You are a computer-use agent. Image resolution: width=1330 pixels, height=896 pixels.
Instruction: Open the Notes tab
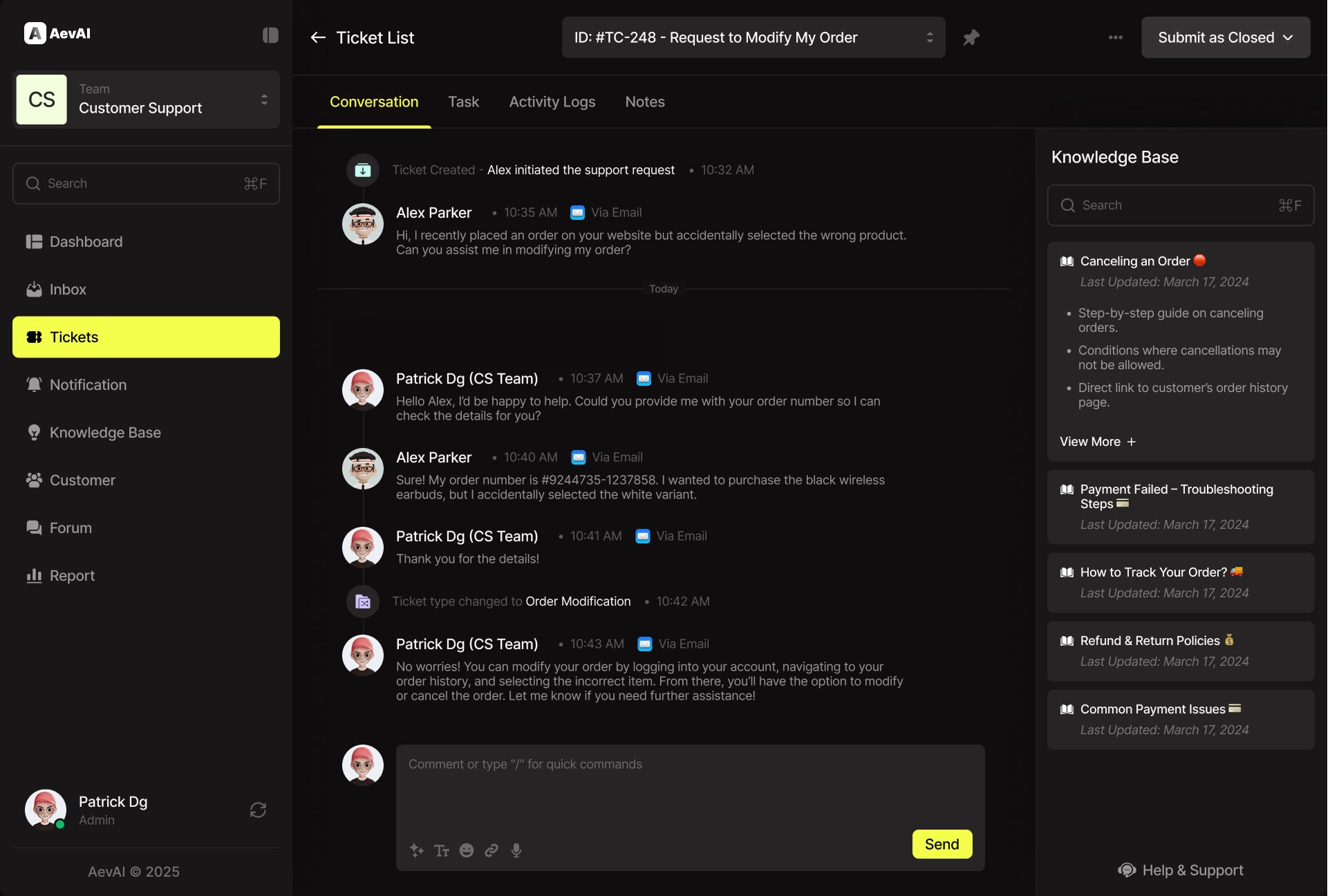point(644,102)
